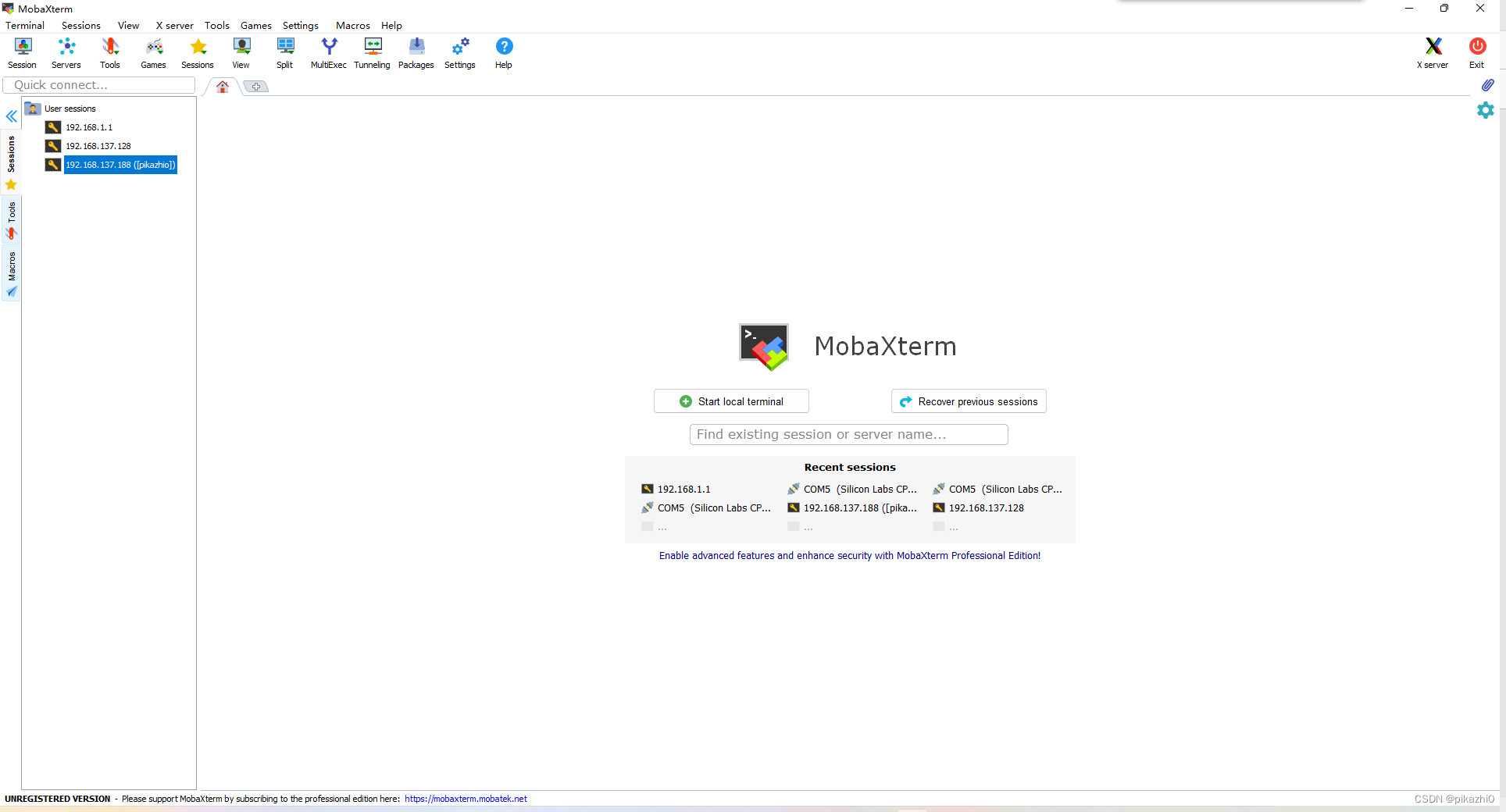Viewport: 1506px width, 812px height.
Task: Open the Sessions star toolbar icon
Action: pos(198,53)
